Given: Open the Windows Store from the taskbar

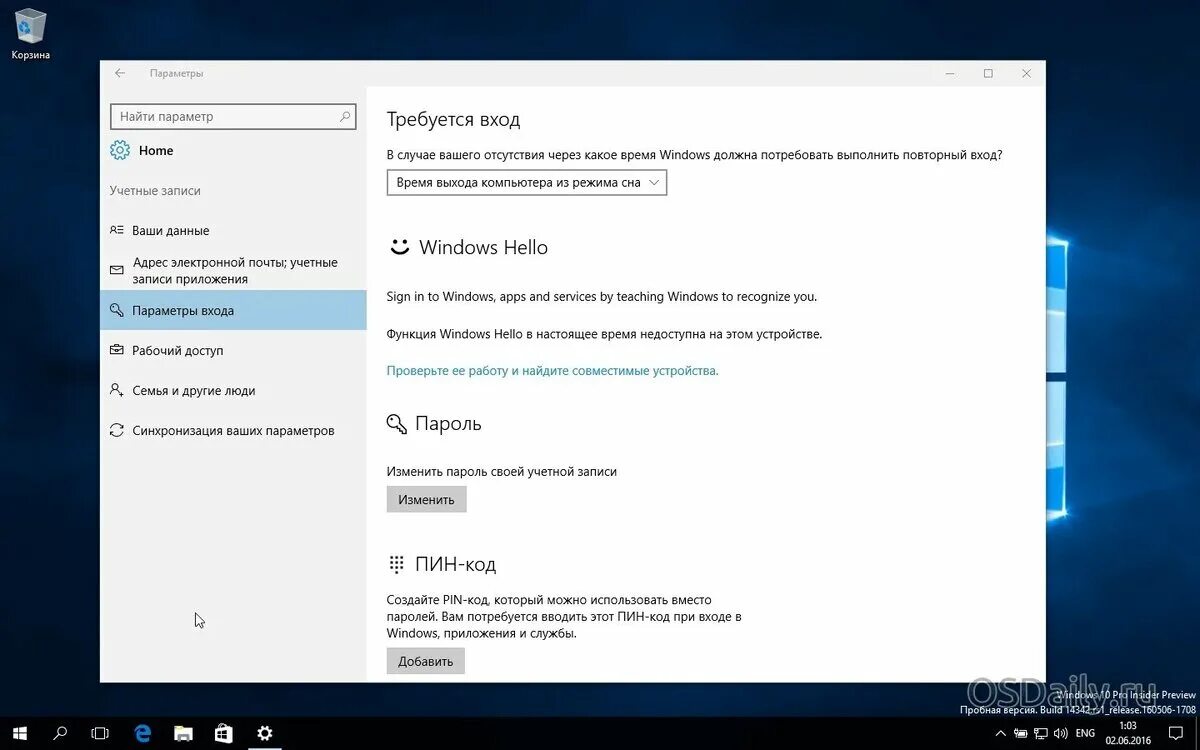Looking at the screenshot, I should 224,733.
